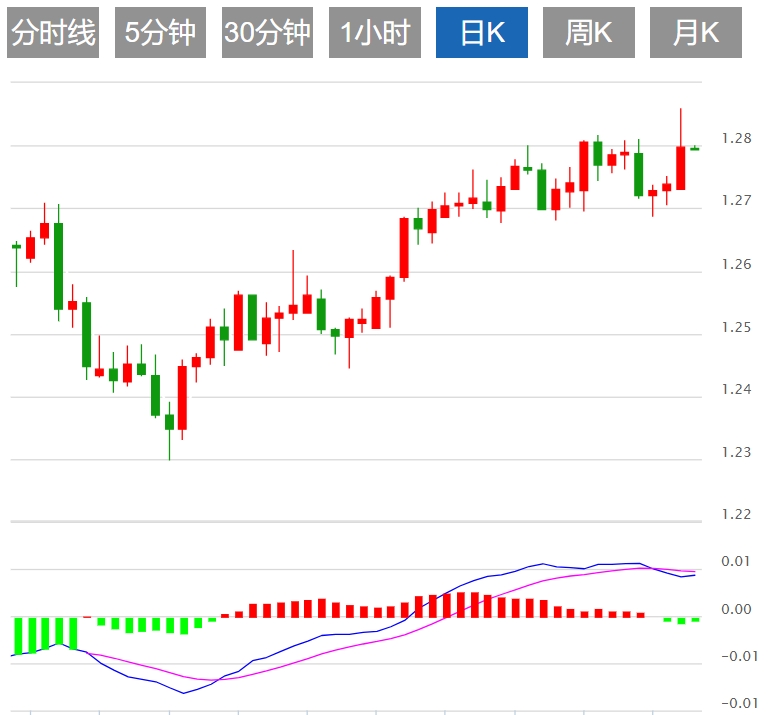Select the 日K daily candlestick tab
Viewport: 769px width, 715px height.
pos(482,32)
